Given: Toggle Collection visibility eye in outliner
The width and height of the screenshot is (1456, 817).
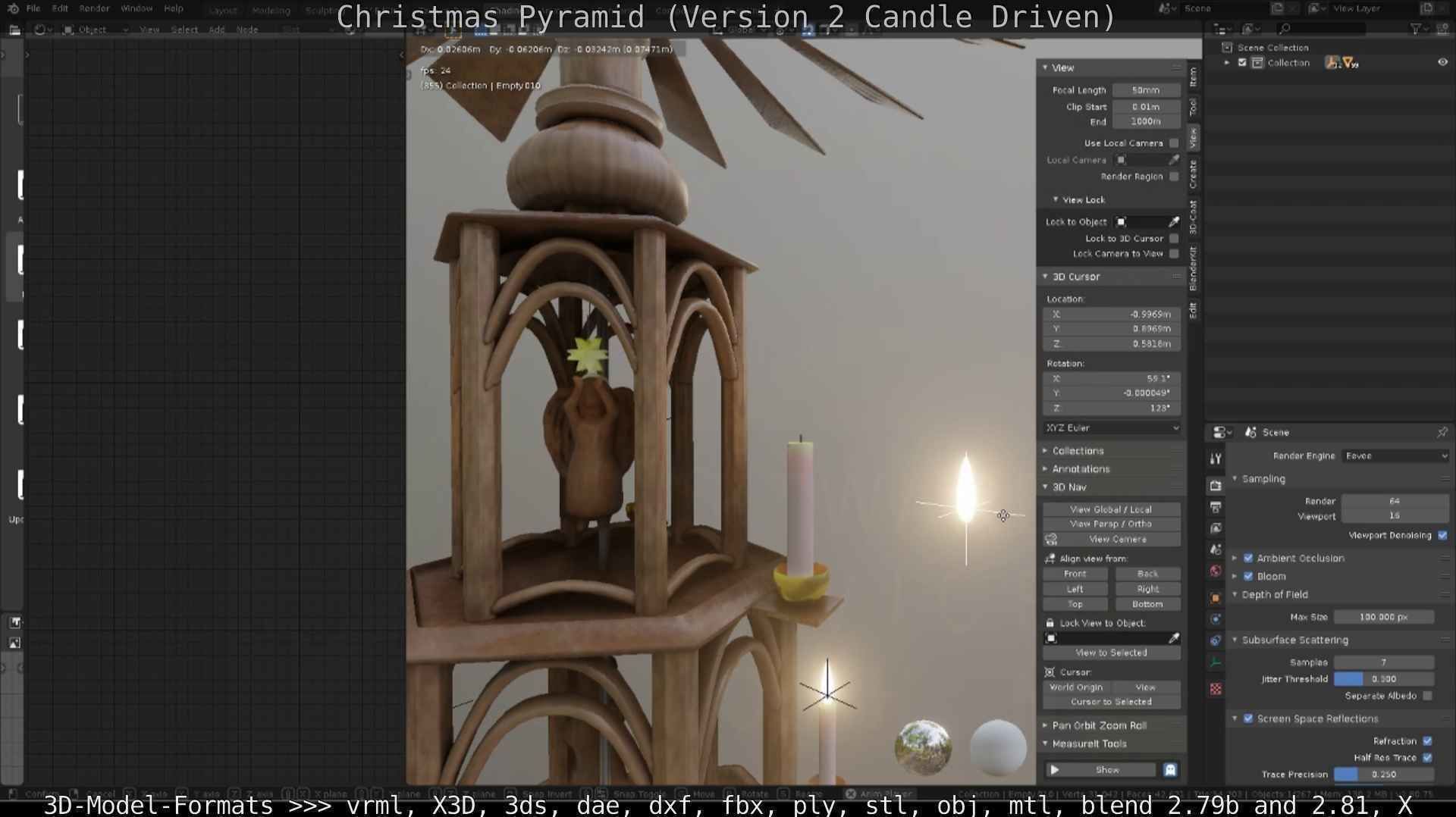Looking at the screenshot, I should point(1442,63).
